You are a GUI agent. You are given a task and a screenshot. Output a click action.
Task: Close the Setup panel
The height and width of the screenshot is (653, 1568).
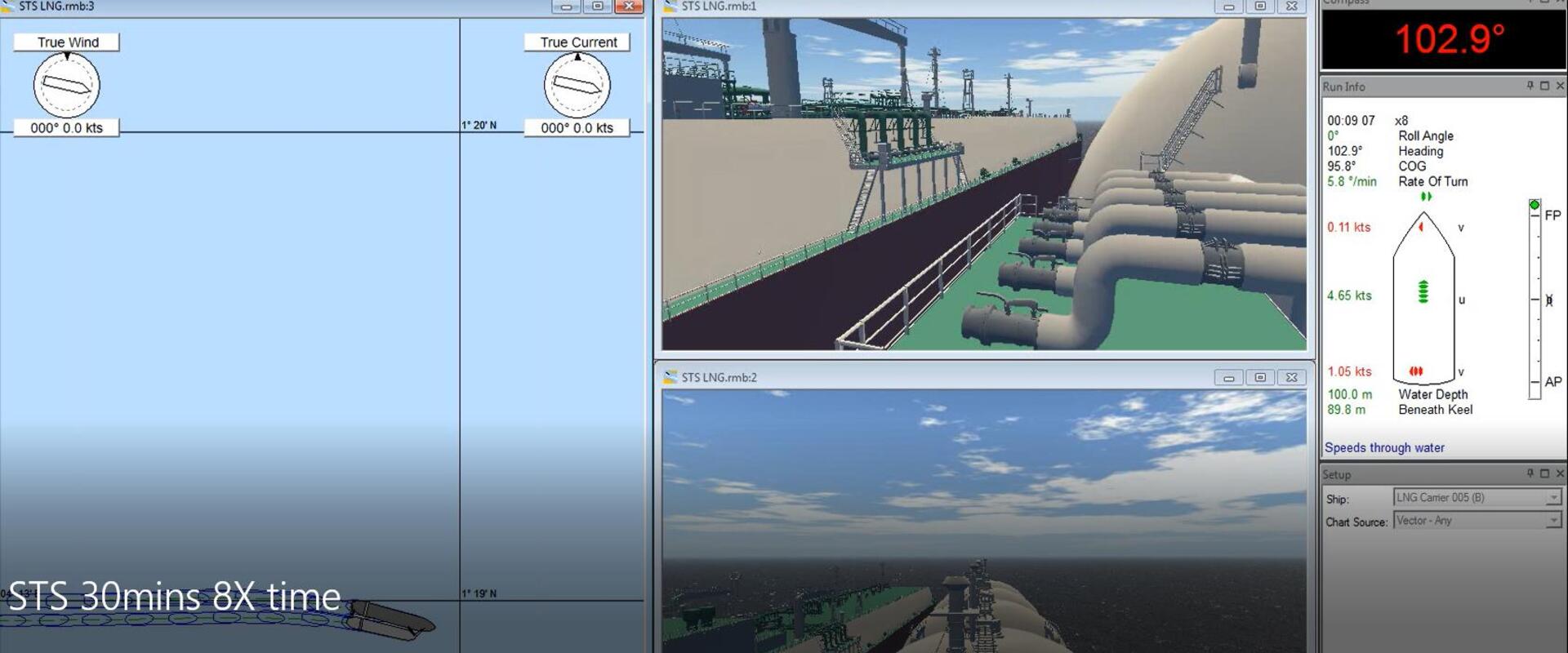[x=1560, y=473]
